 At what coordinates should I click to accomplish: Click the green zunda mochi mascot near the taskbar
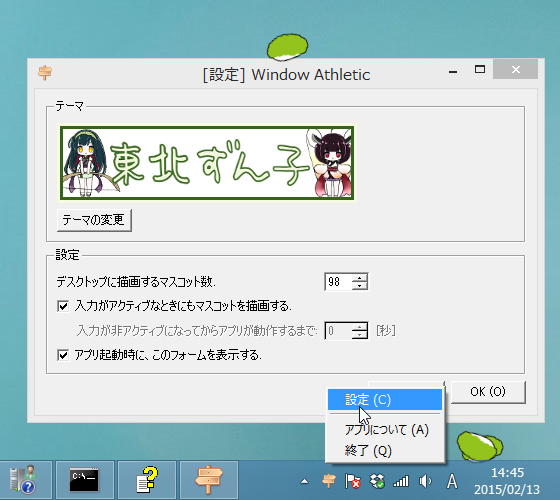point(480,446)
